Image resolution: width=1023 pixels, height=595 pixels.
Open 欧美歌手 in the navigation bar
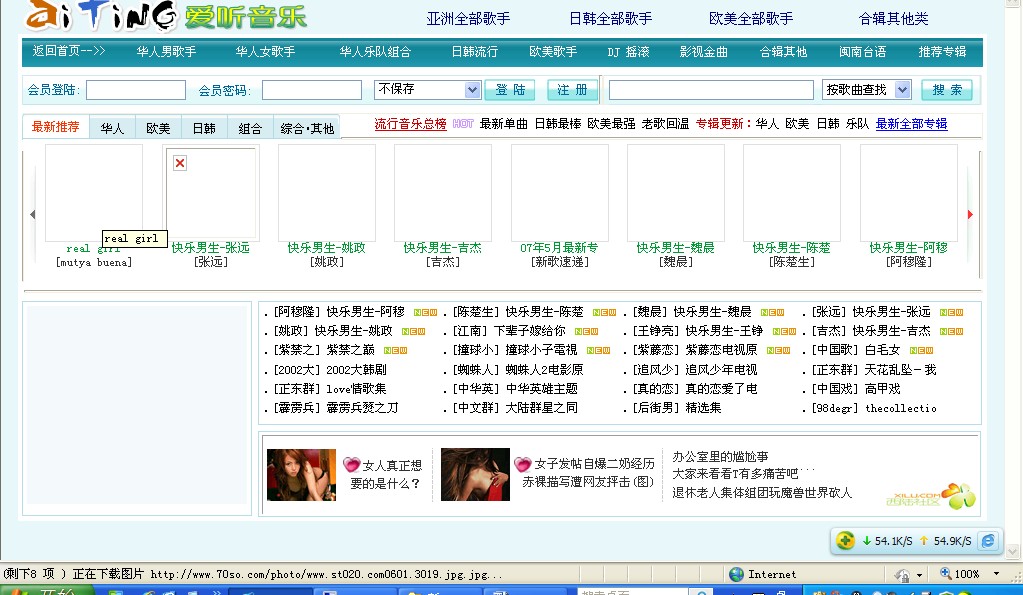[553, 52]
